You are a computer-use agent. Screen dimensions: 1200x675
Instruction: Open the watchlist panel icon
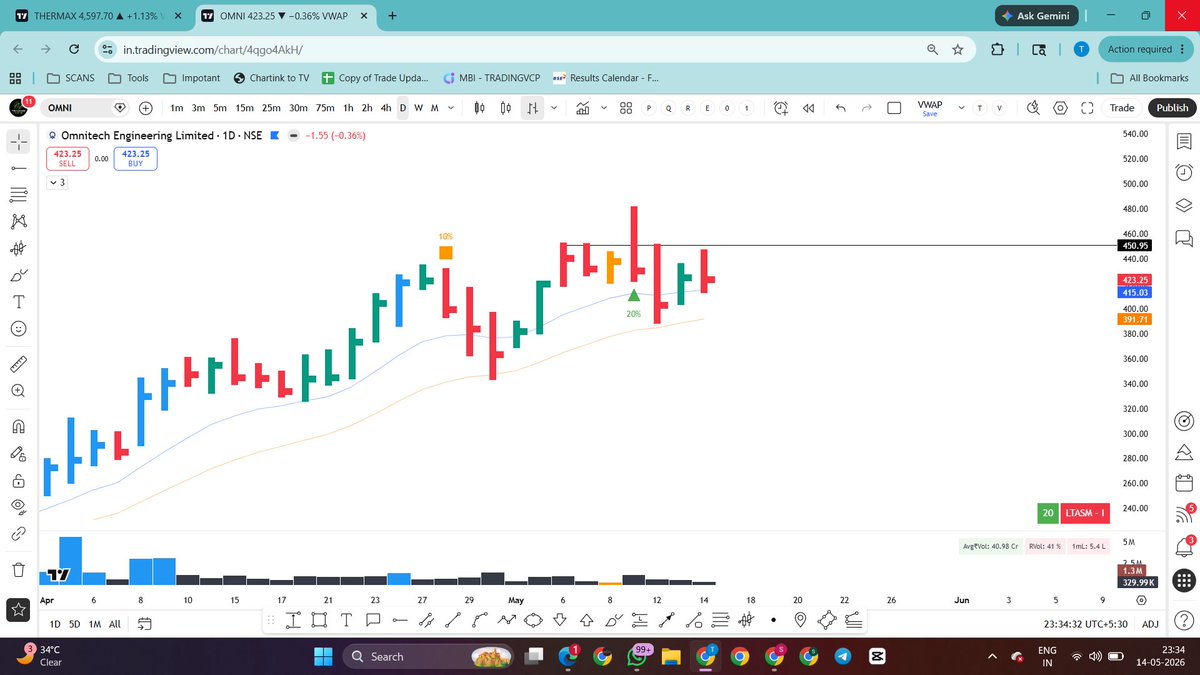[x=1184, y=142]
